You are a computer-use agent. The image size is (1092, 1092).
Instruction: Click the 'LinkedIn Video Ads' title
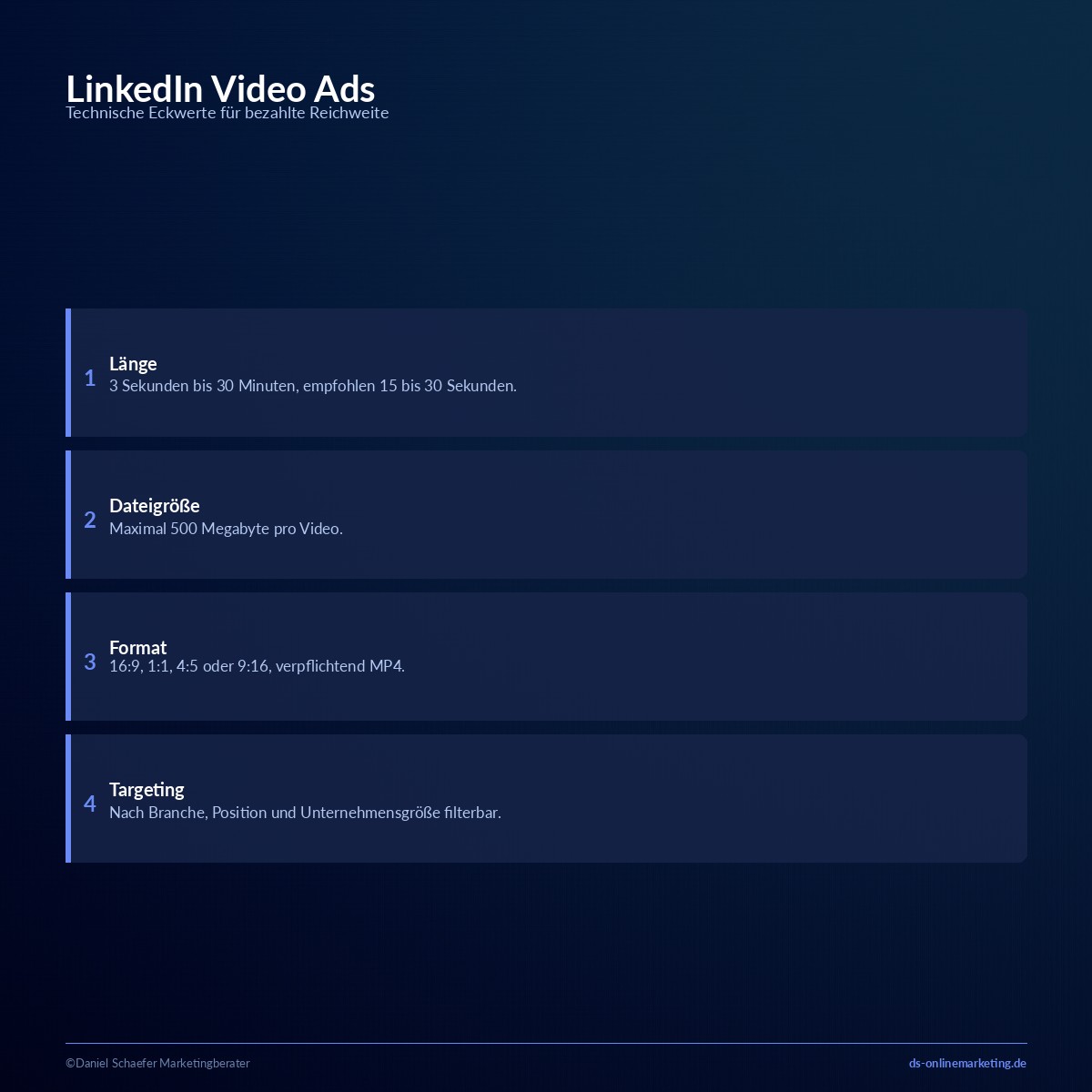tap(220, 89)
